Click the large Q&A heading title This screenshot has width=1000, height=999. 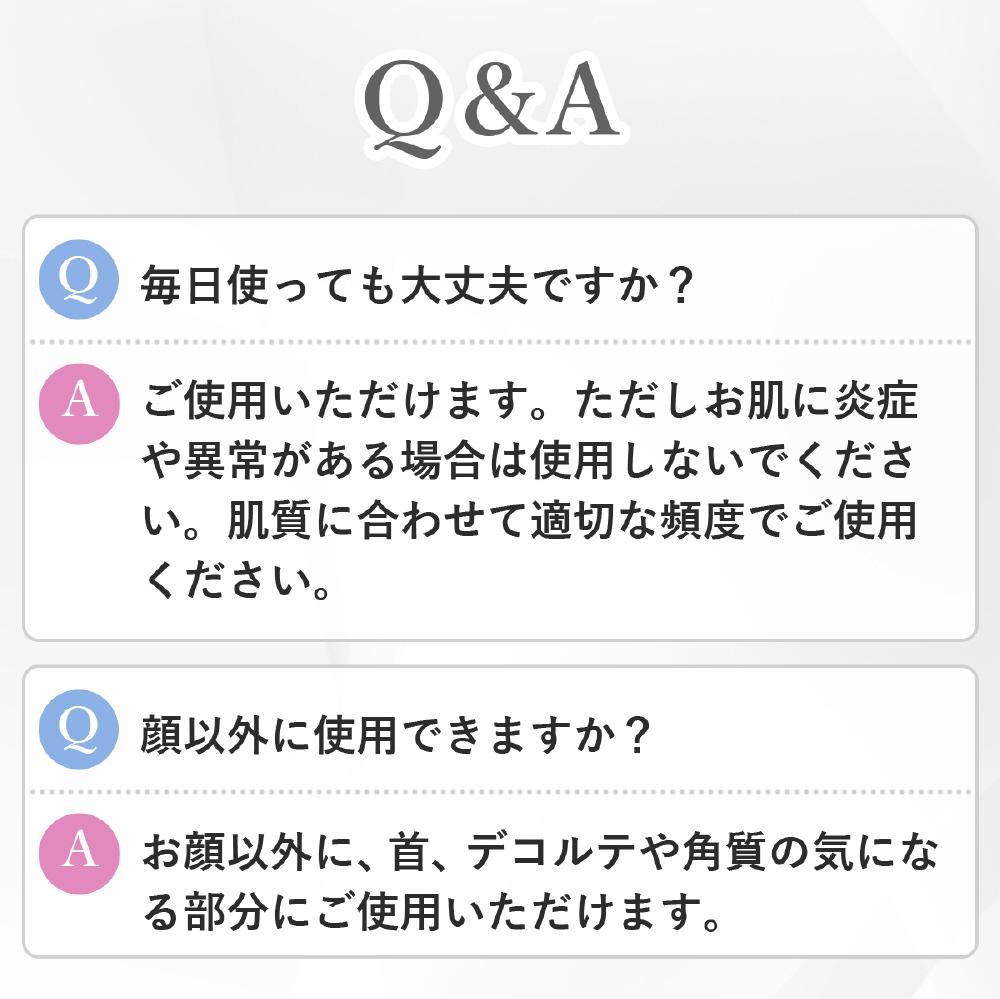pyautogui.click(x=490, y=106)
